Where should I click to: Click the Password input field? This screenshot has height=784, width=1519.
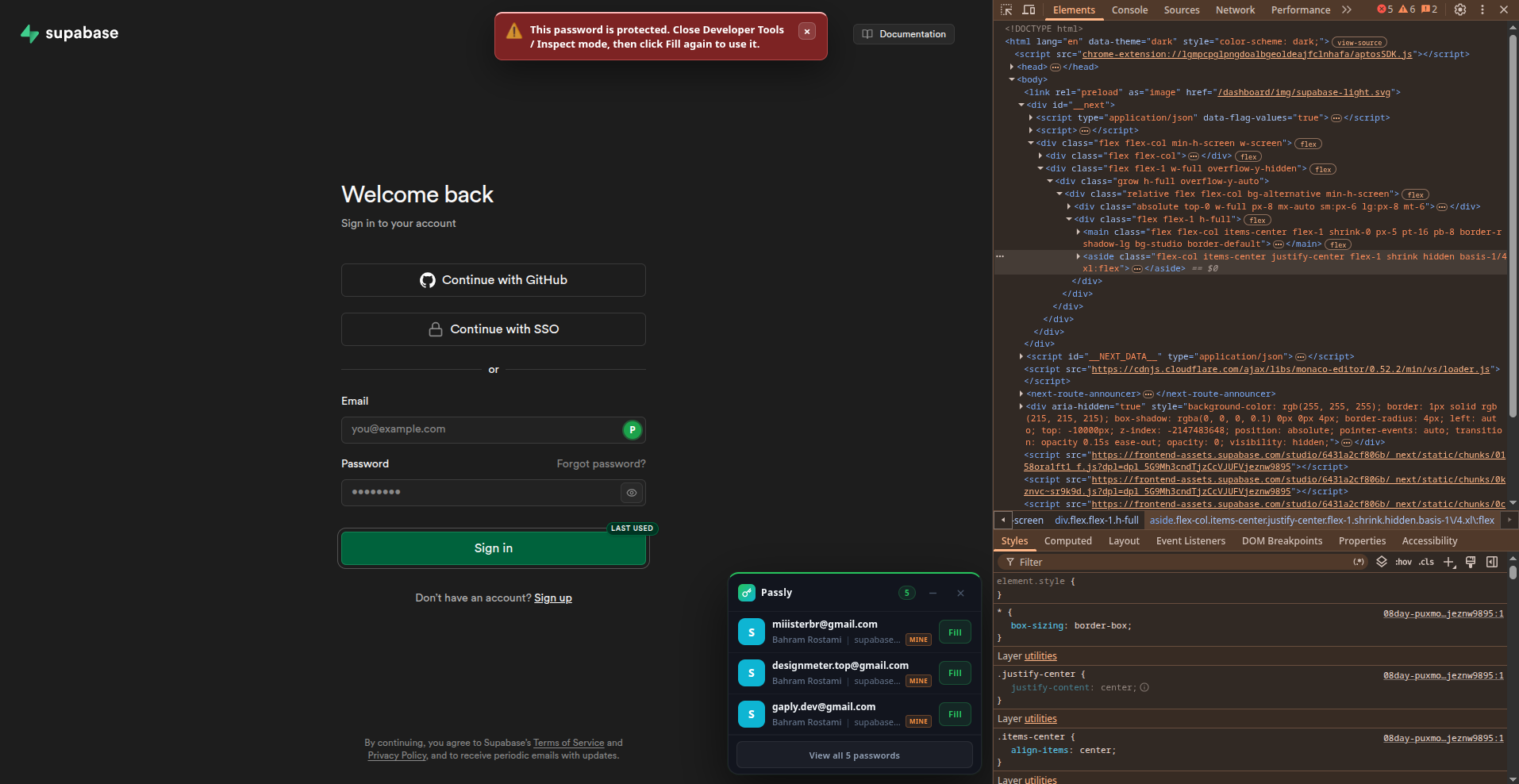coord(494,493)
